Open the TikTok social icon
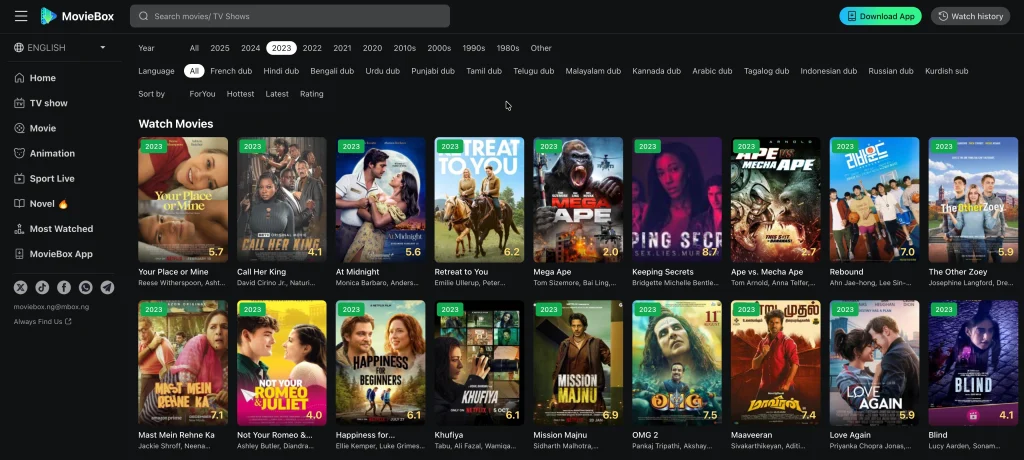This screenshot has height=460, width=1024. [x=42, y=288]
